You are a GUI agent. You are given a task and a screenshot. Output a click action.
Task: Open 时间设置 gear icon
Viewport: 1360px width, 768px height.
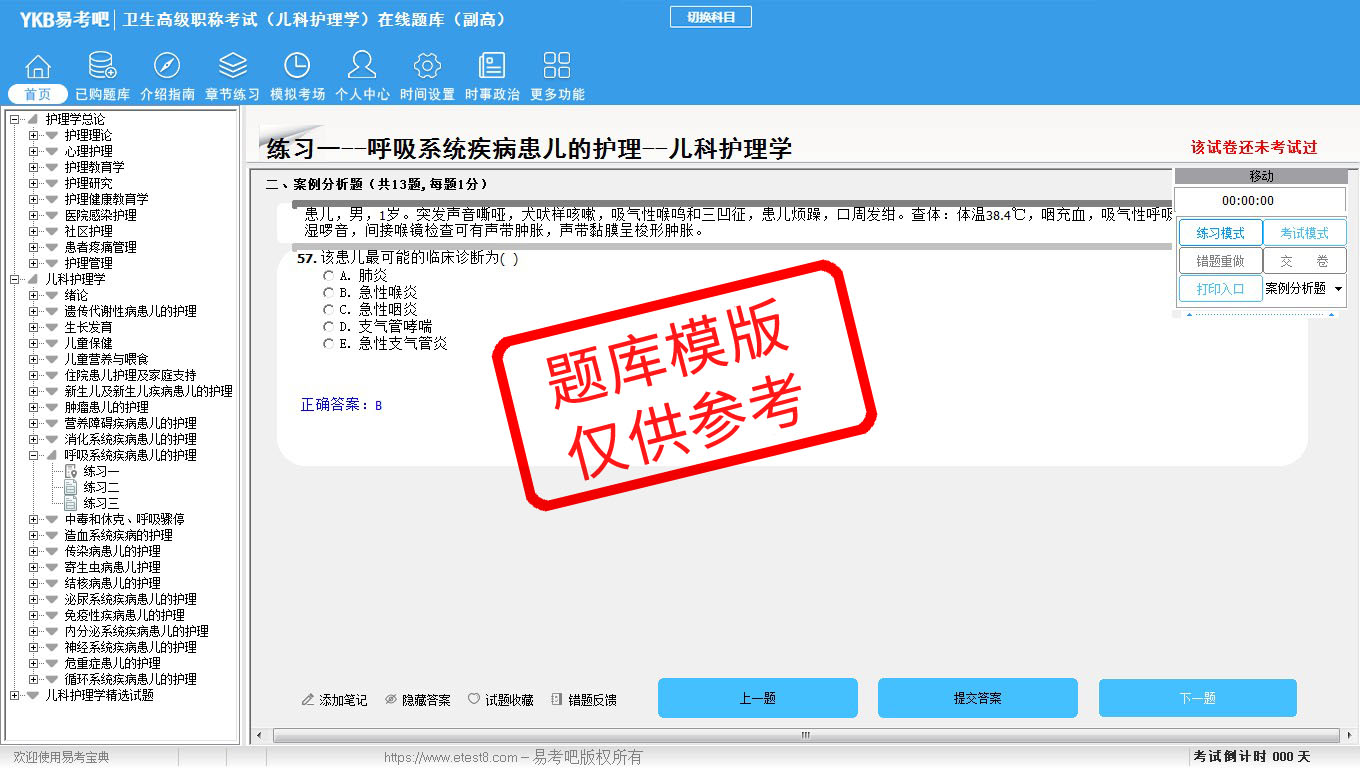coord(427,66)
